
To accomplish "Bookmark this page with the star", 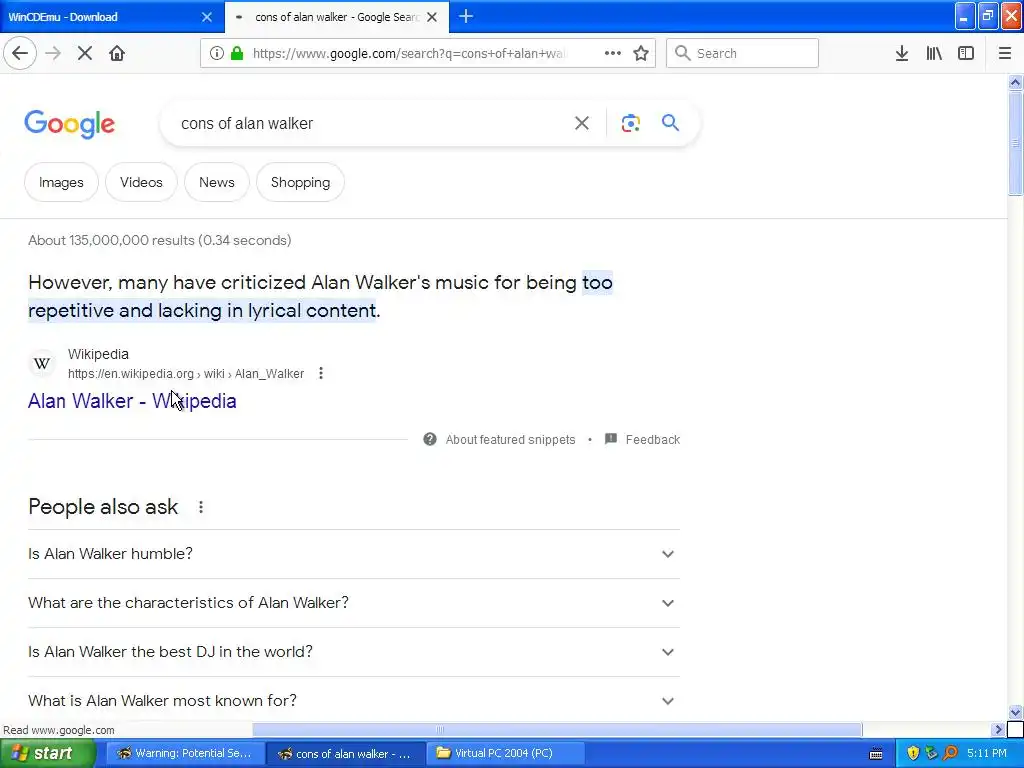I will pos(641,54).
